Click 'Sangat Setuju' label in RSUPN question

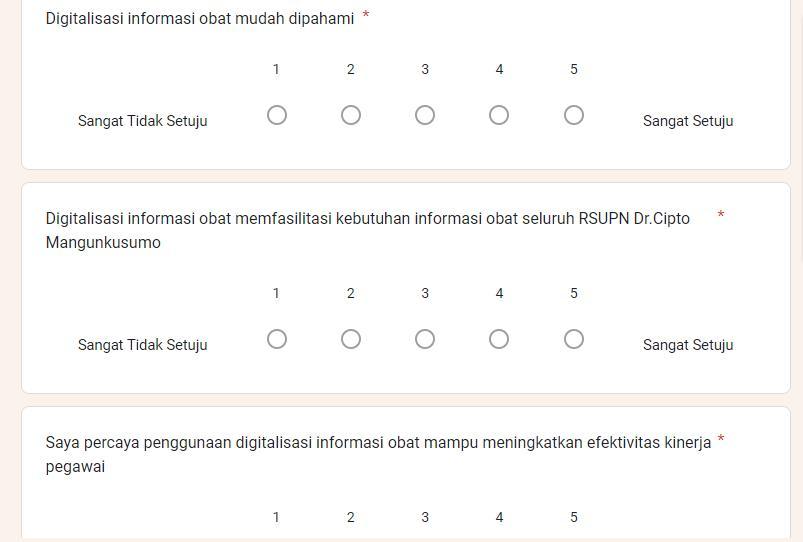[688, 345]
